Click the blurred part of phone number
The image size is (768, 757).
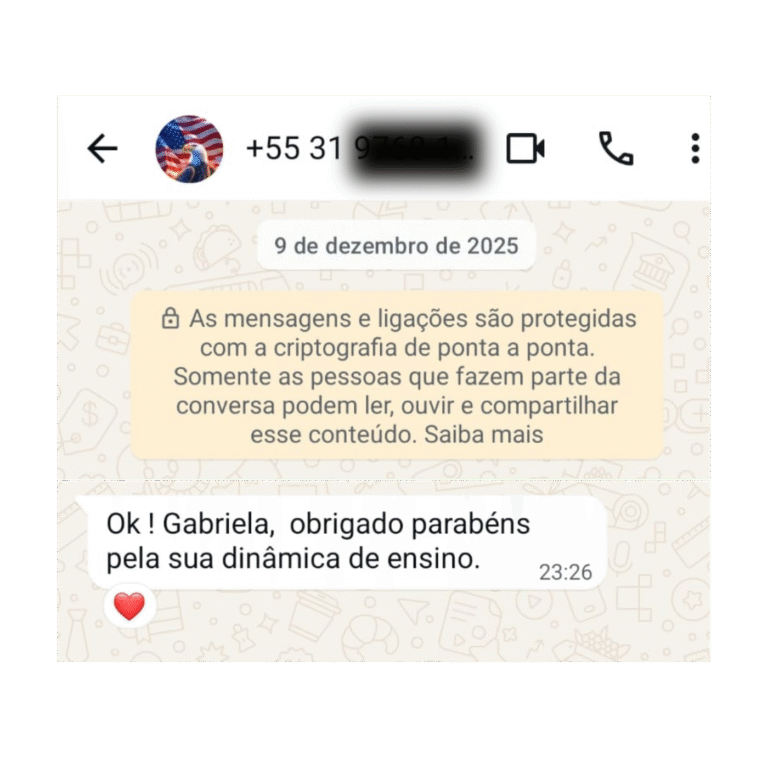pos(414,149)
